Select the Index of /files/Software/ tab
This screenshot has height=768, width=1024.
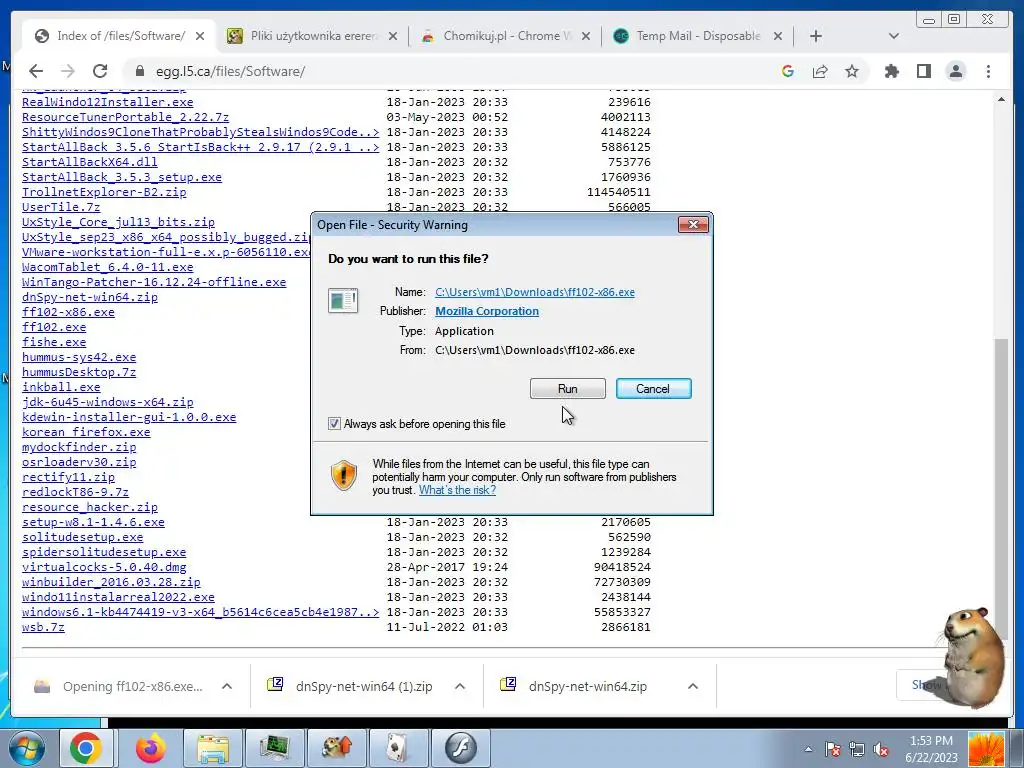[x=120, y=36]
